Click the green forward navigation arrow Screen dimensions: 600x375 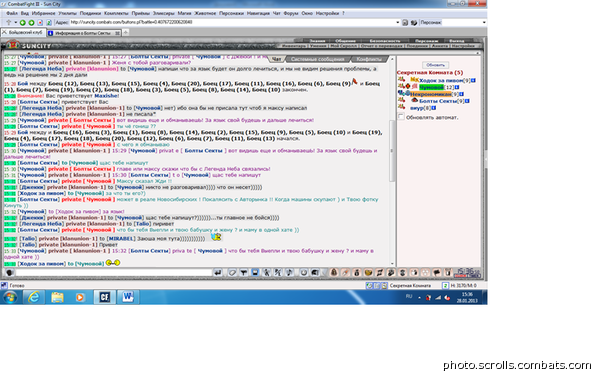[x=31, y=23]
